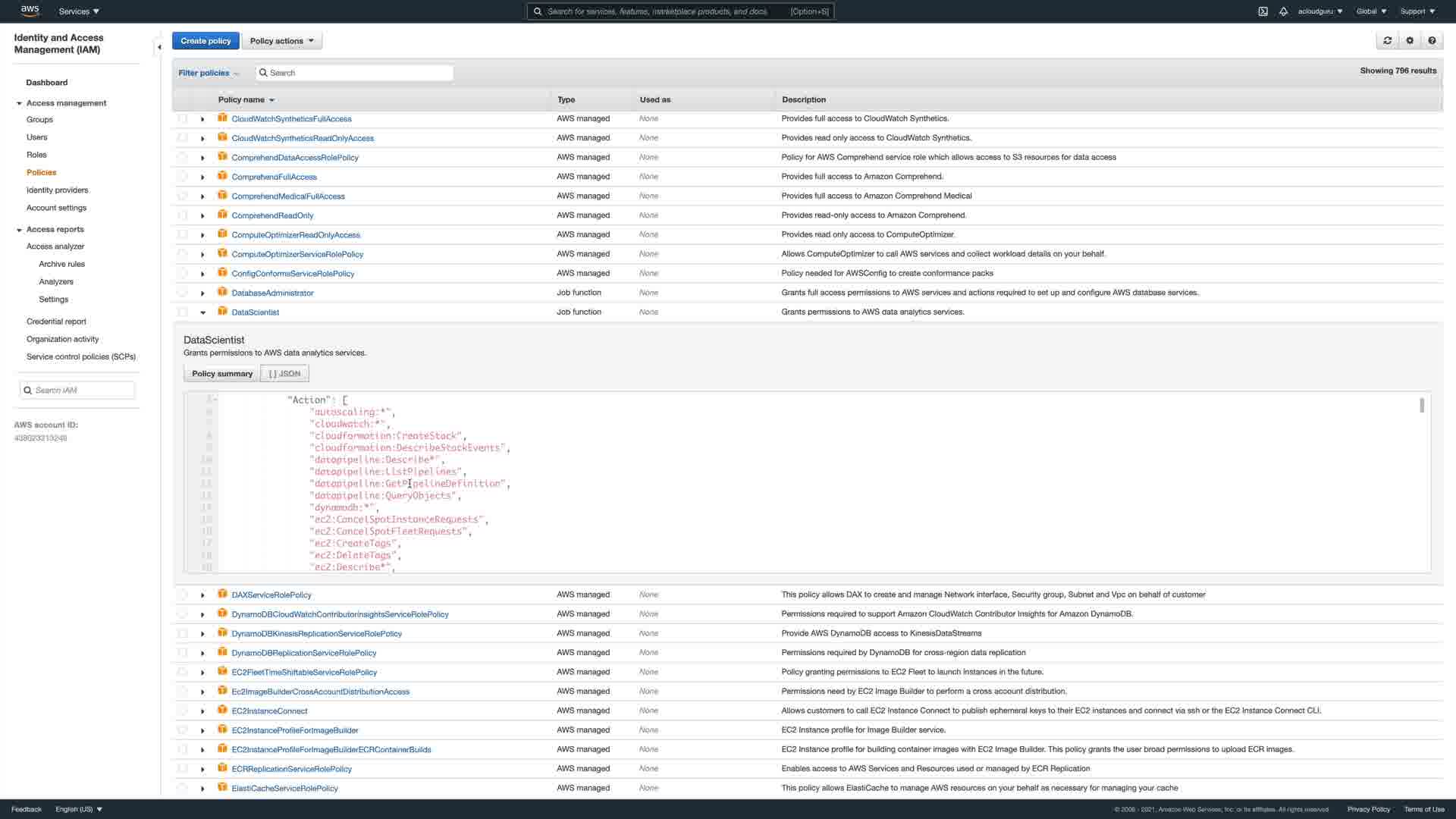The height and width of the screenshot is (819, 1456).
Task: Click the AWS logo home icon
Action: click(30, 11)
